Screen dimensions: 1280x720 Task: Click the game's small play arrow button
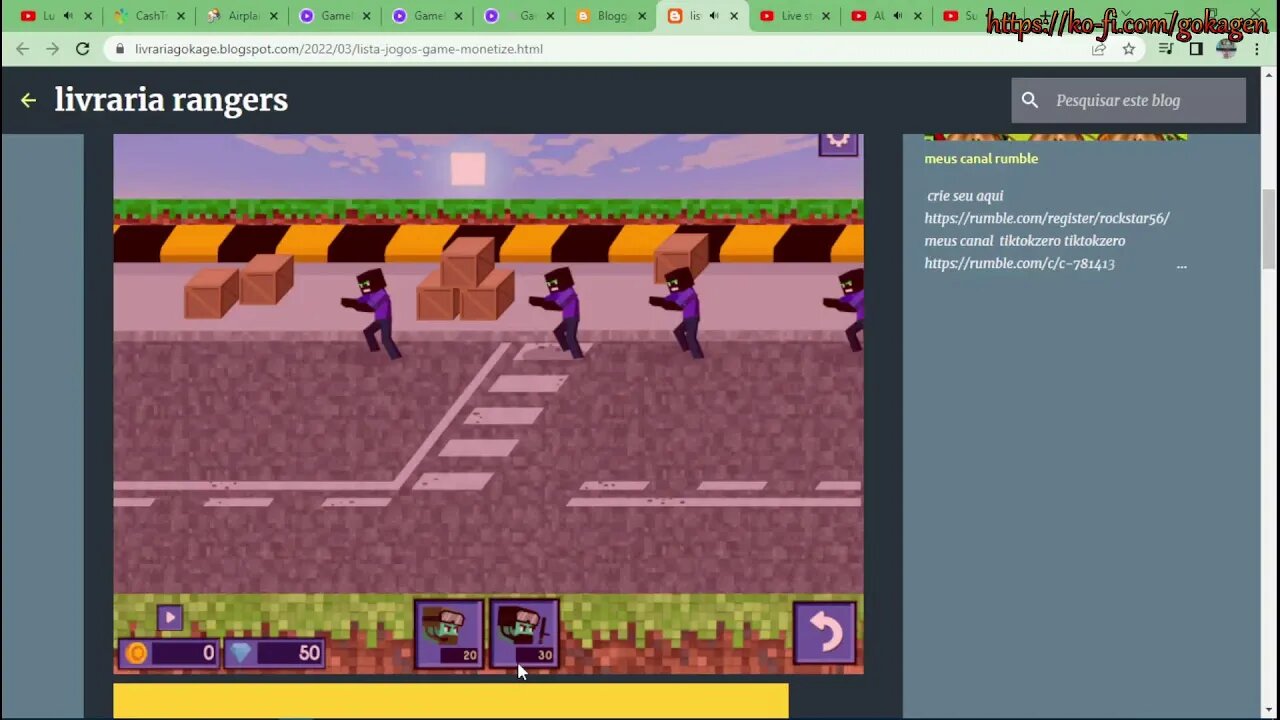(x=169, y=618)
